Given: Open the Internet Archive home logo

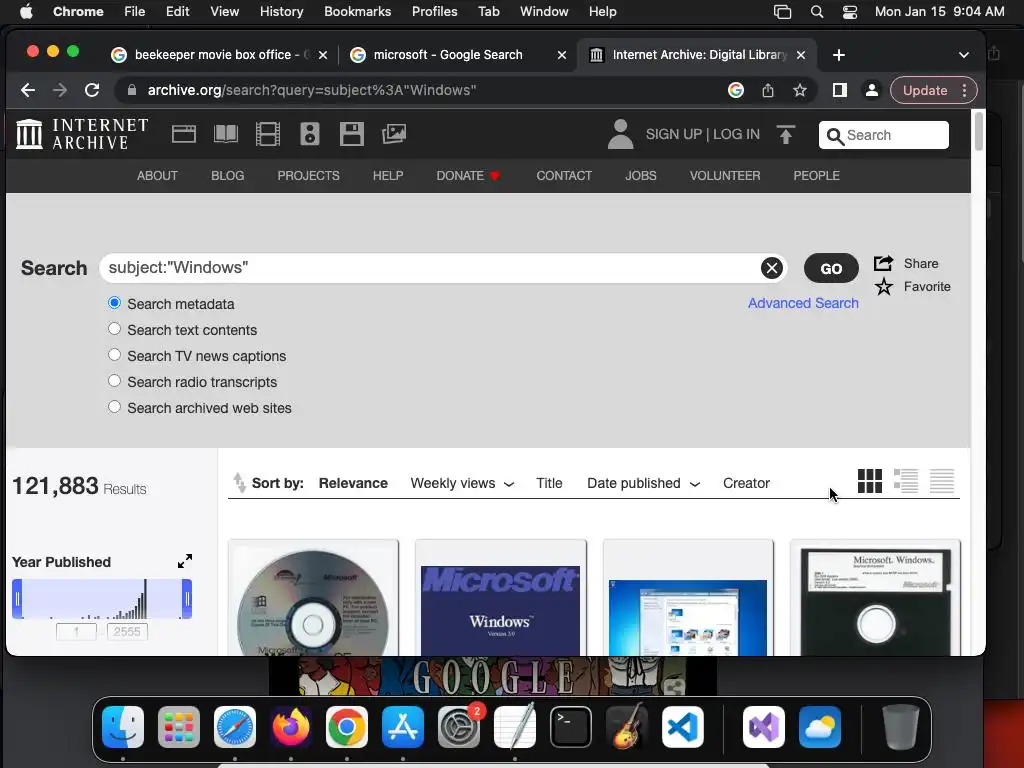Looking at the screenshot, I should click(x=82, y=134).
